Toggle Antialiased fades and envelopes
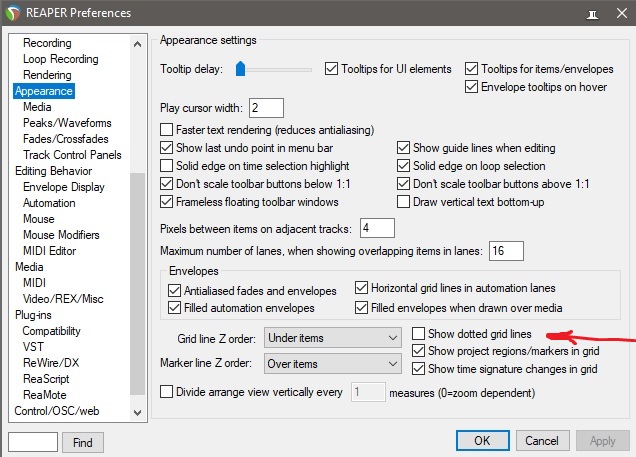Image resolution: width=636 pixels, height=457 pixels. 174,290
